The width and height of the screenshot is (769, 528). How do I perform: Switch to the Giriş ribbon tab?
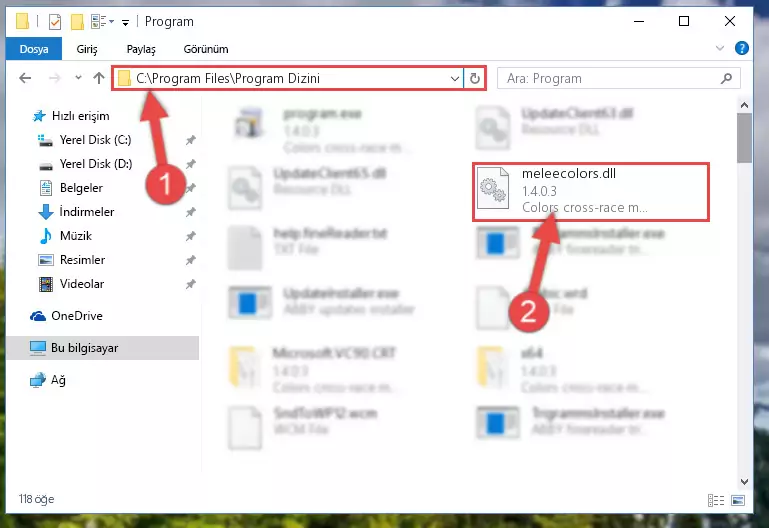[x=87, y=49]
